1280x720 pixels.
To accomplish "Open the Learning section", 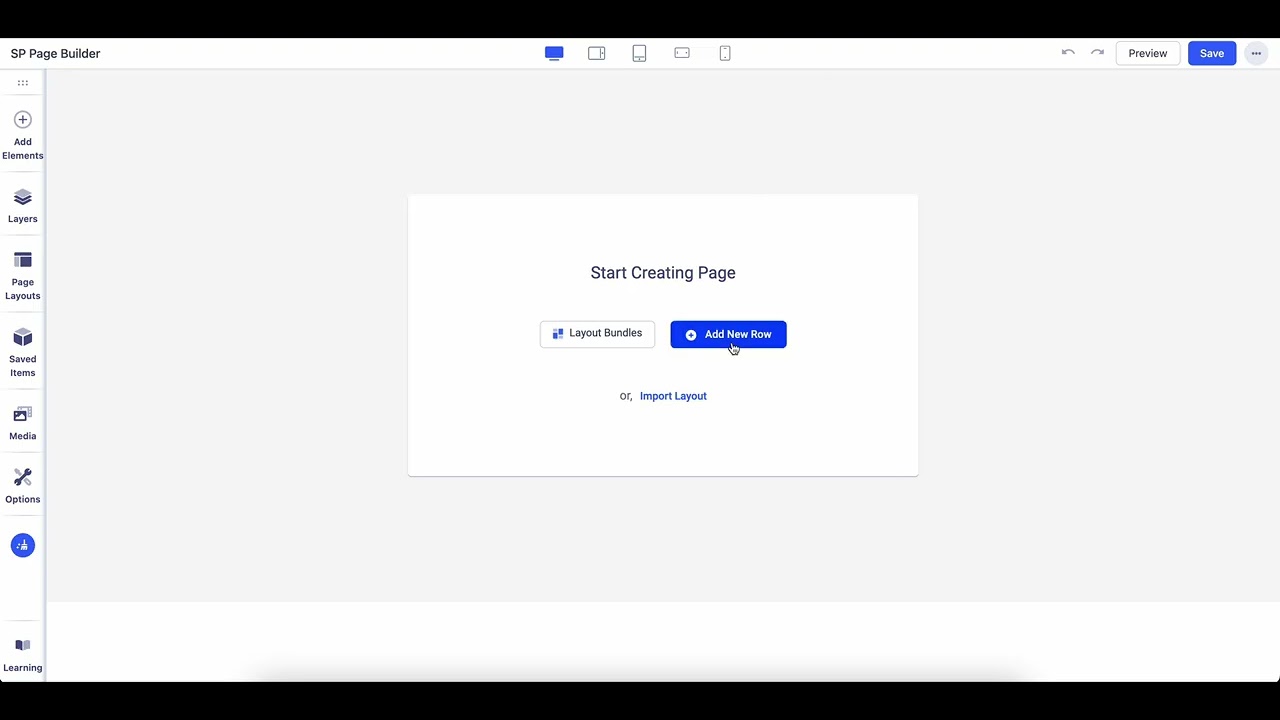I will pos(22,655).
